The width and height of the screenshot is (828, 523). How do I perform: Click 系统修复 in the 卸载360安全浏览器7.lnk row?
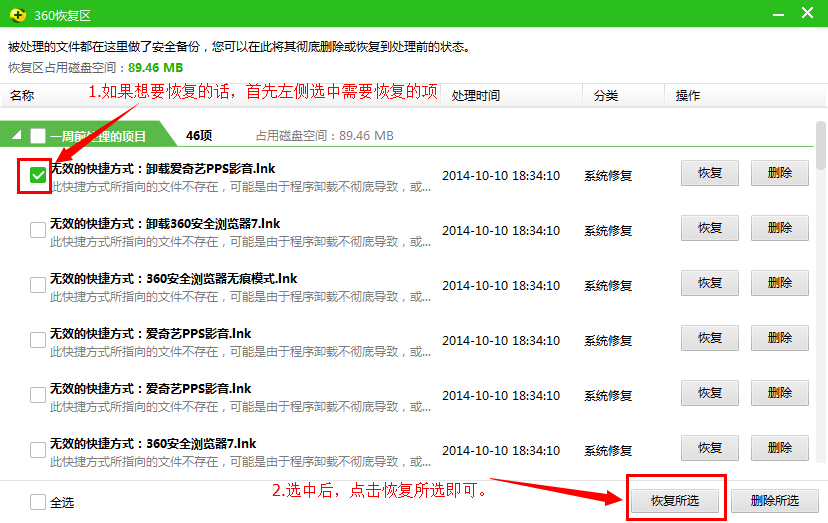[x=608, y=230]
